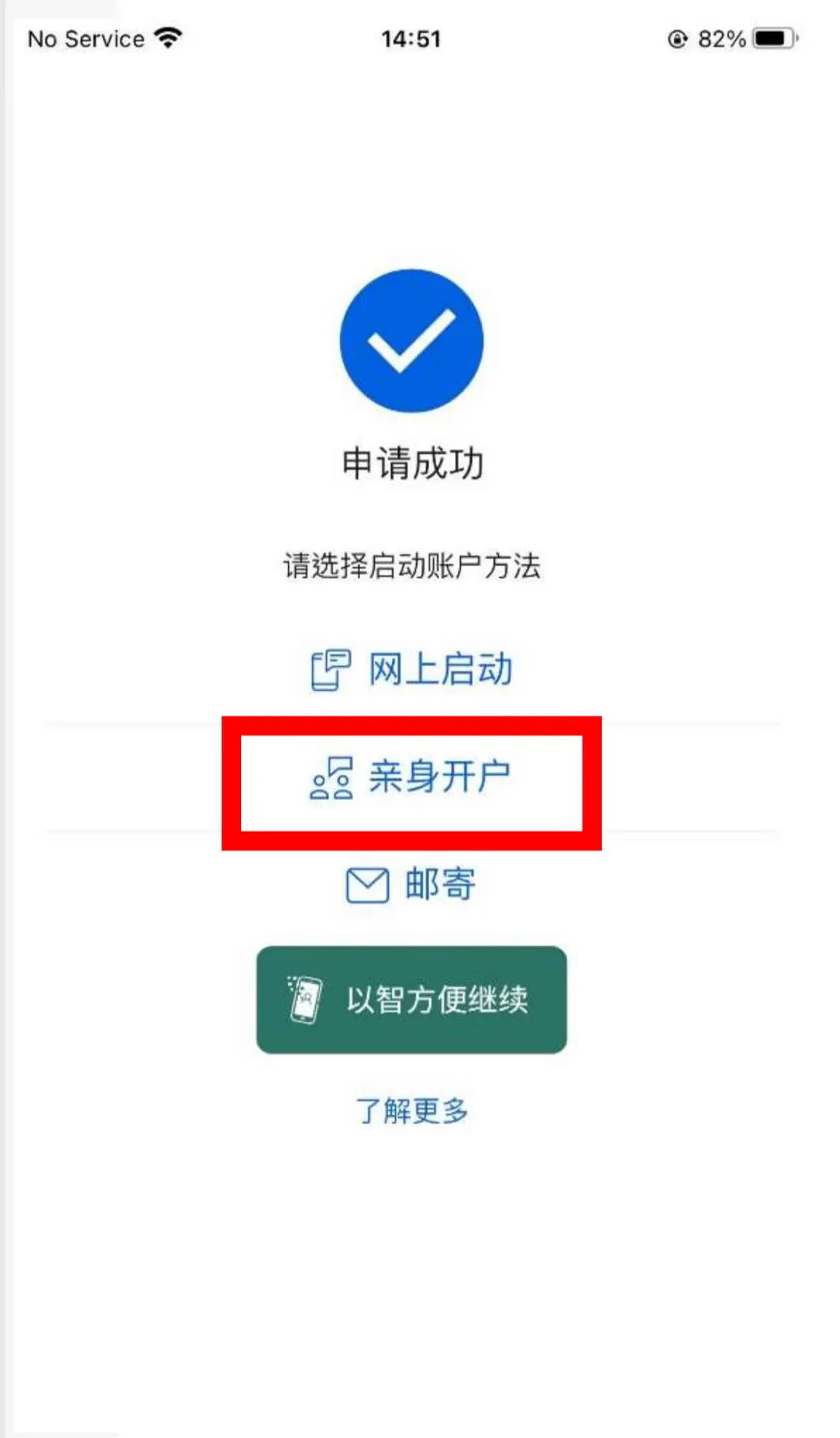Continue with 以智方便继续 green button
The image size is (840, 1438).
(x=411, y=1000)
